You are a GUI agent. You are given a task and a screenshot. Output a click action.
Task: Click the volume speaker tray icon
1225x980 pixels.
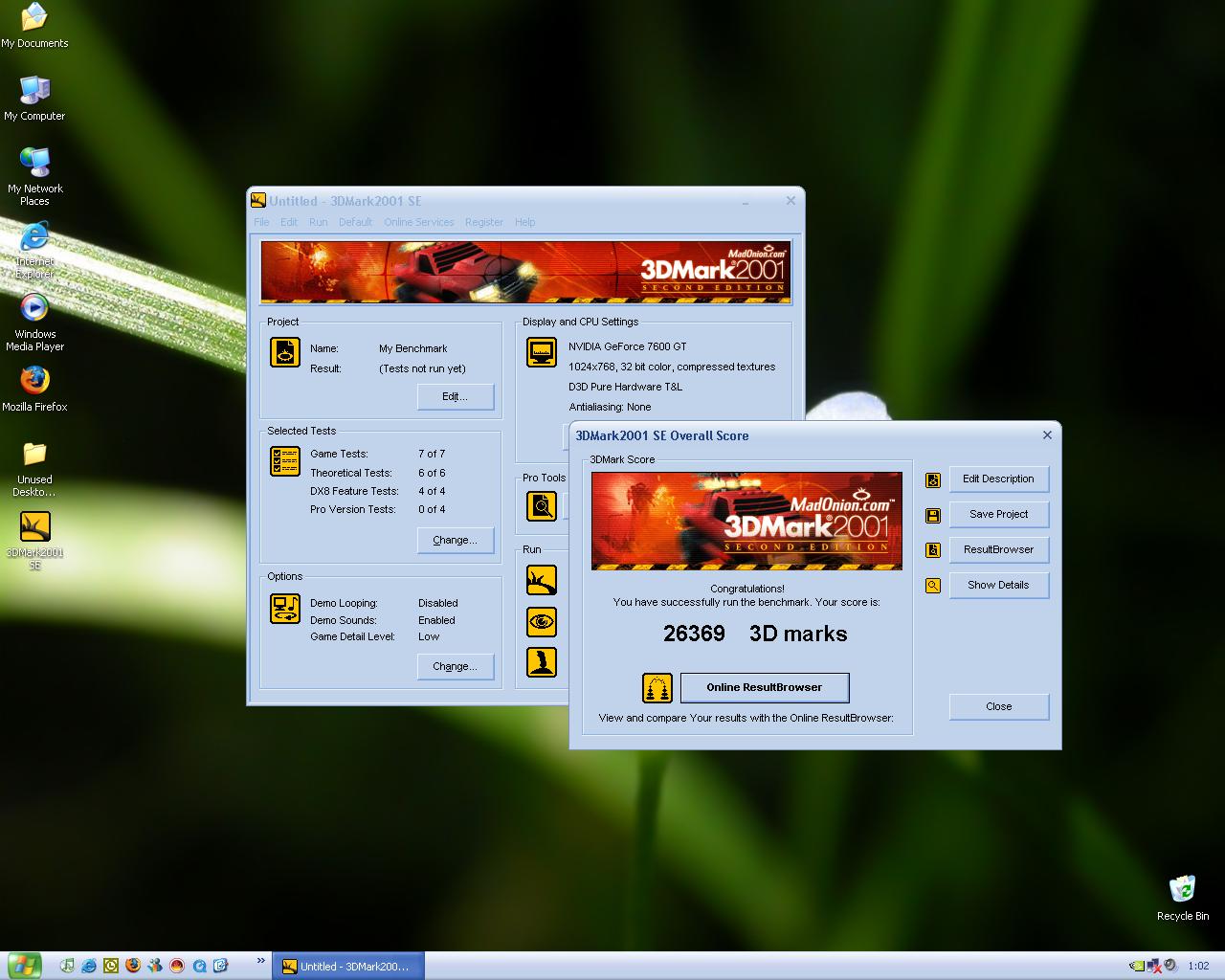click(1169, 966)
